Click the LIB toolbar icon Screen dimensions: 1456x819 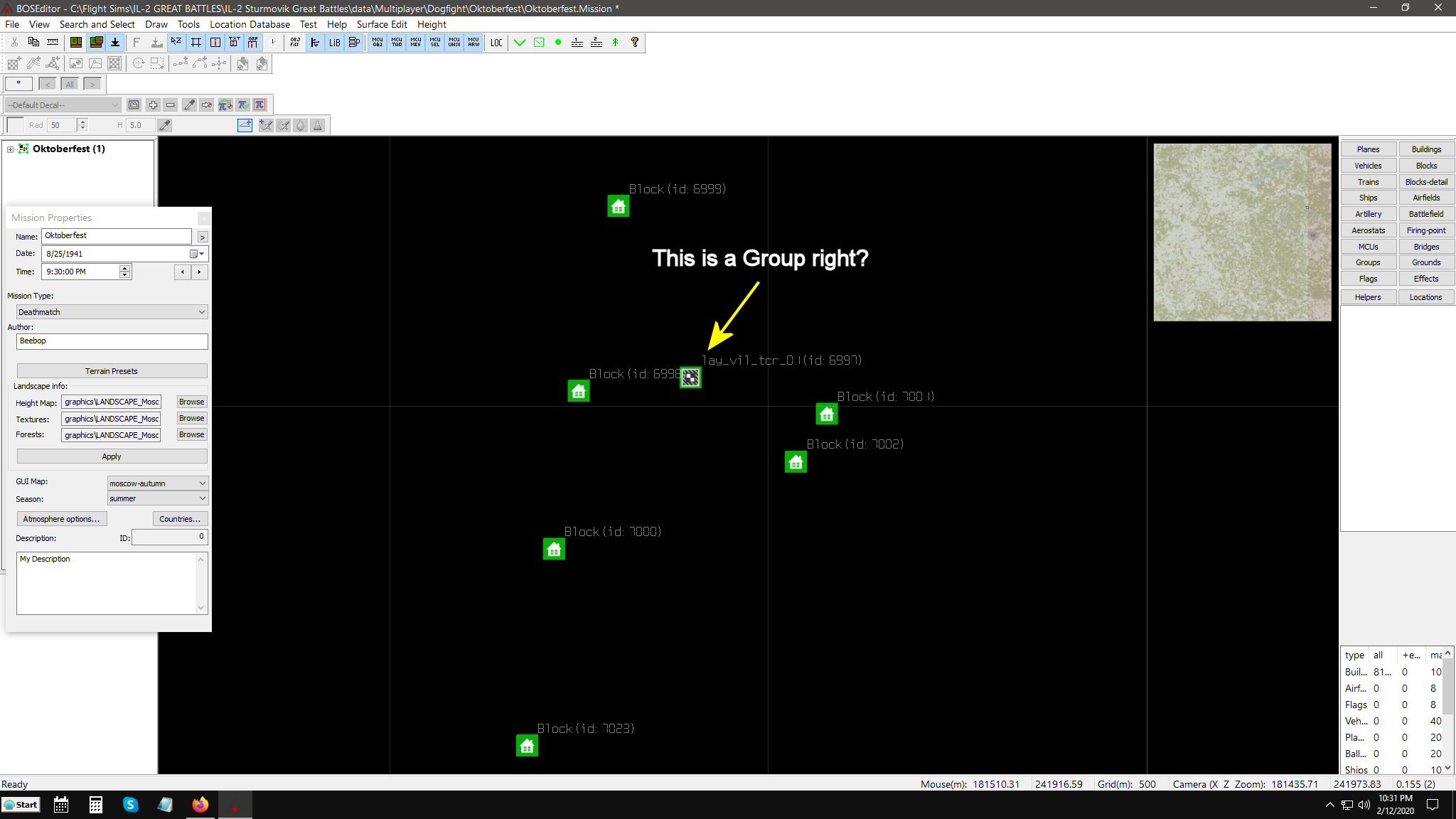coord(334,43)
